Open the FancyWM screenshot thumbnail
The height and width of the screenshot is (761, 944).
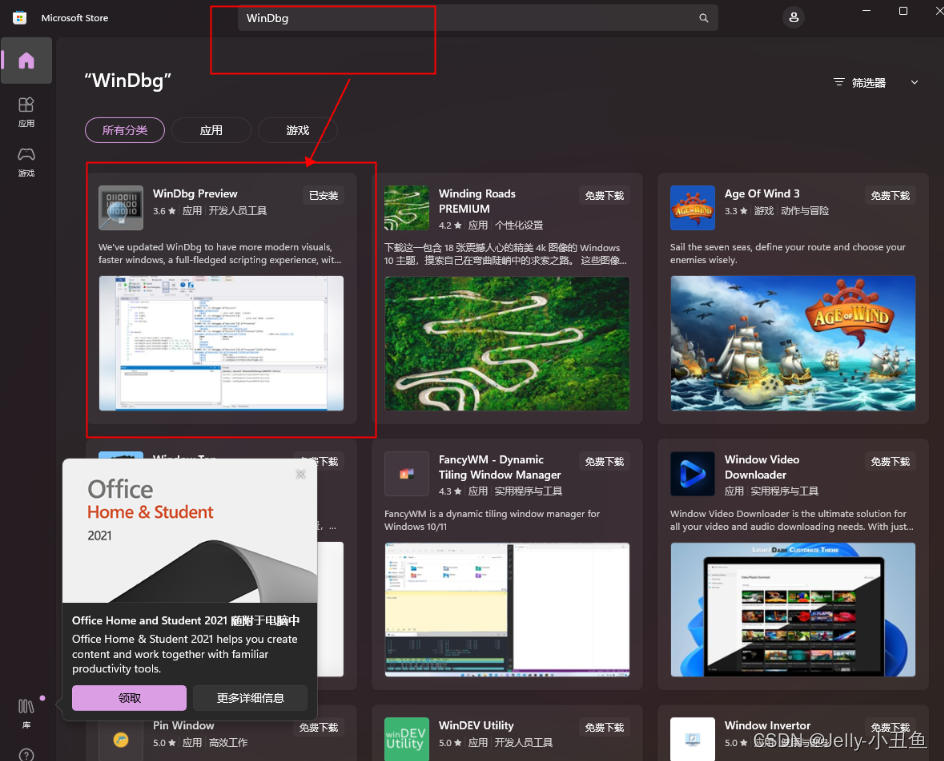[507, 609]
